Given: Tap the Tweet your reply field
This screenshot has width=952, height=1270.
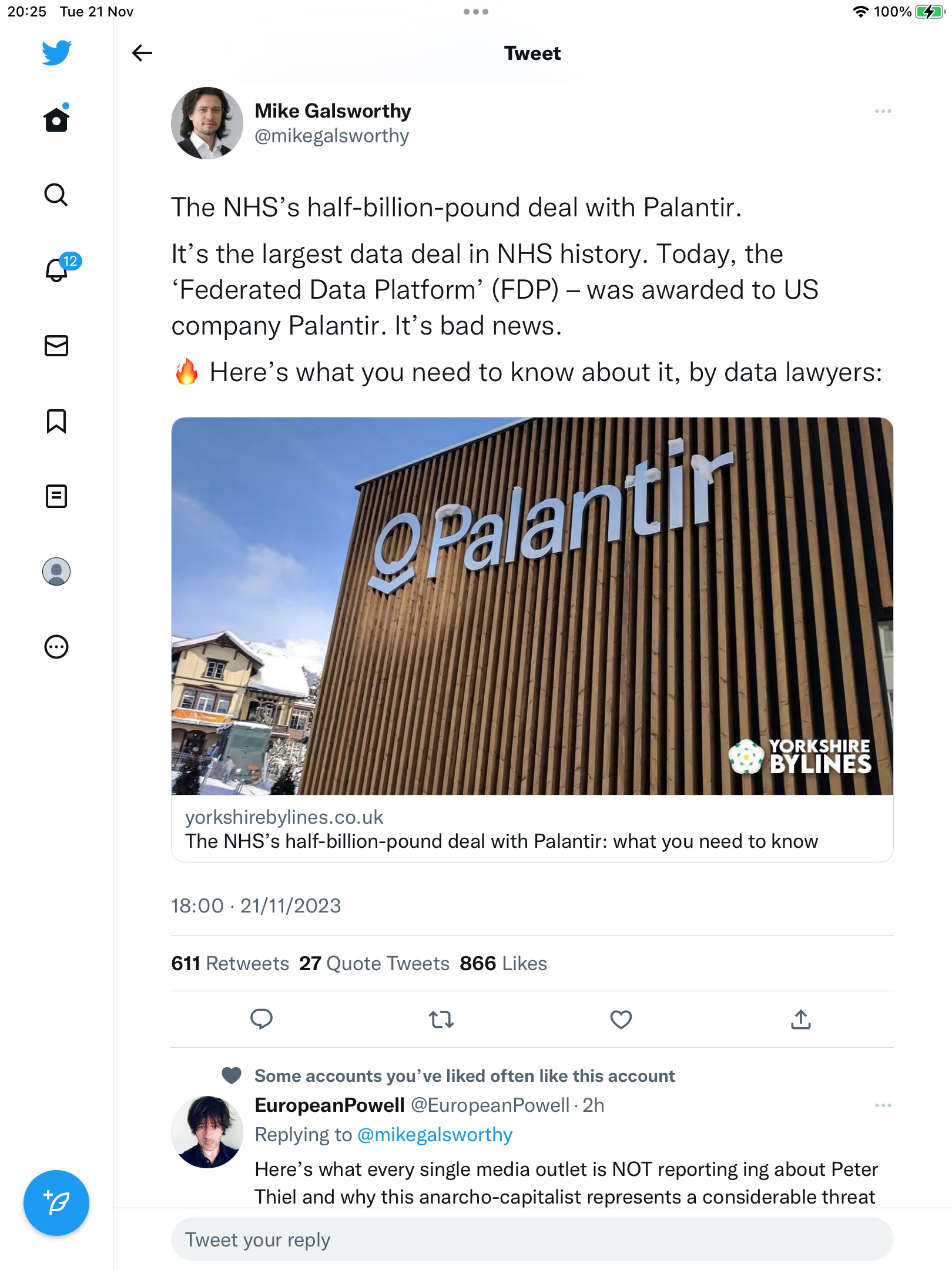Looking at the screenshot, I should [532, 1239].
